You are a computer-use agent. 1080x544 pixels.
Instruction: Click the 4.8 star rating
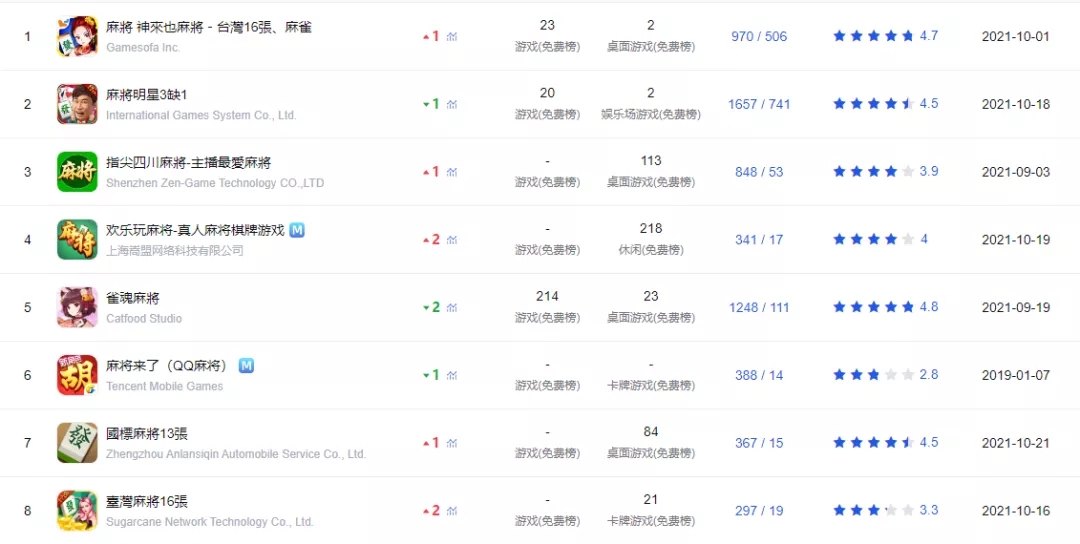(x=885, y=307)
